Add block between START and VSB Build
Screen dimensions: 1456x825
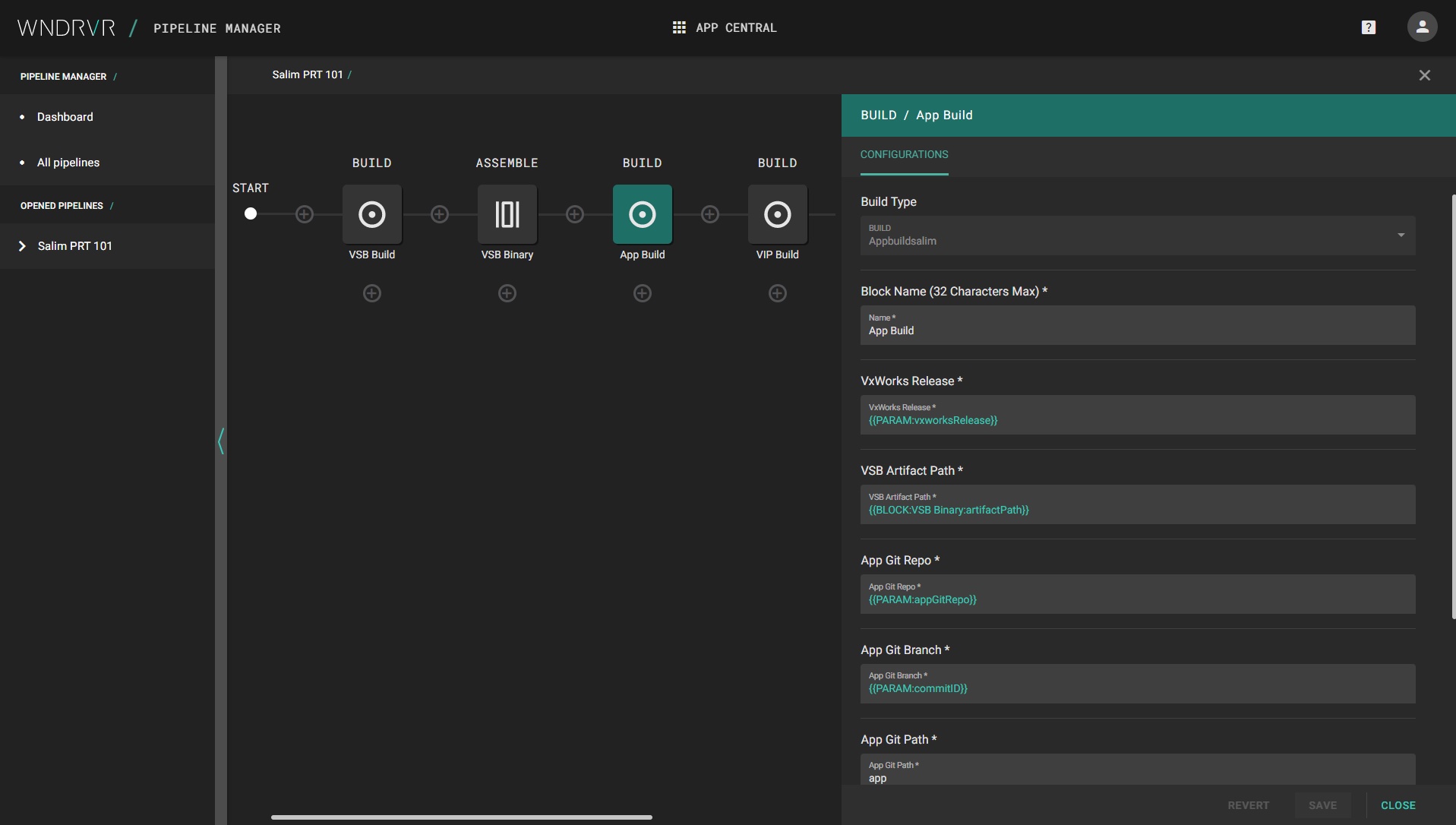click(305, 214)
